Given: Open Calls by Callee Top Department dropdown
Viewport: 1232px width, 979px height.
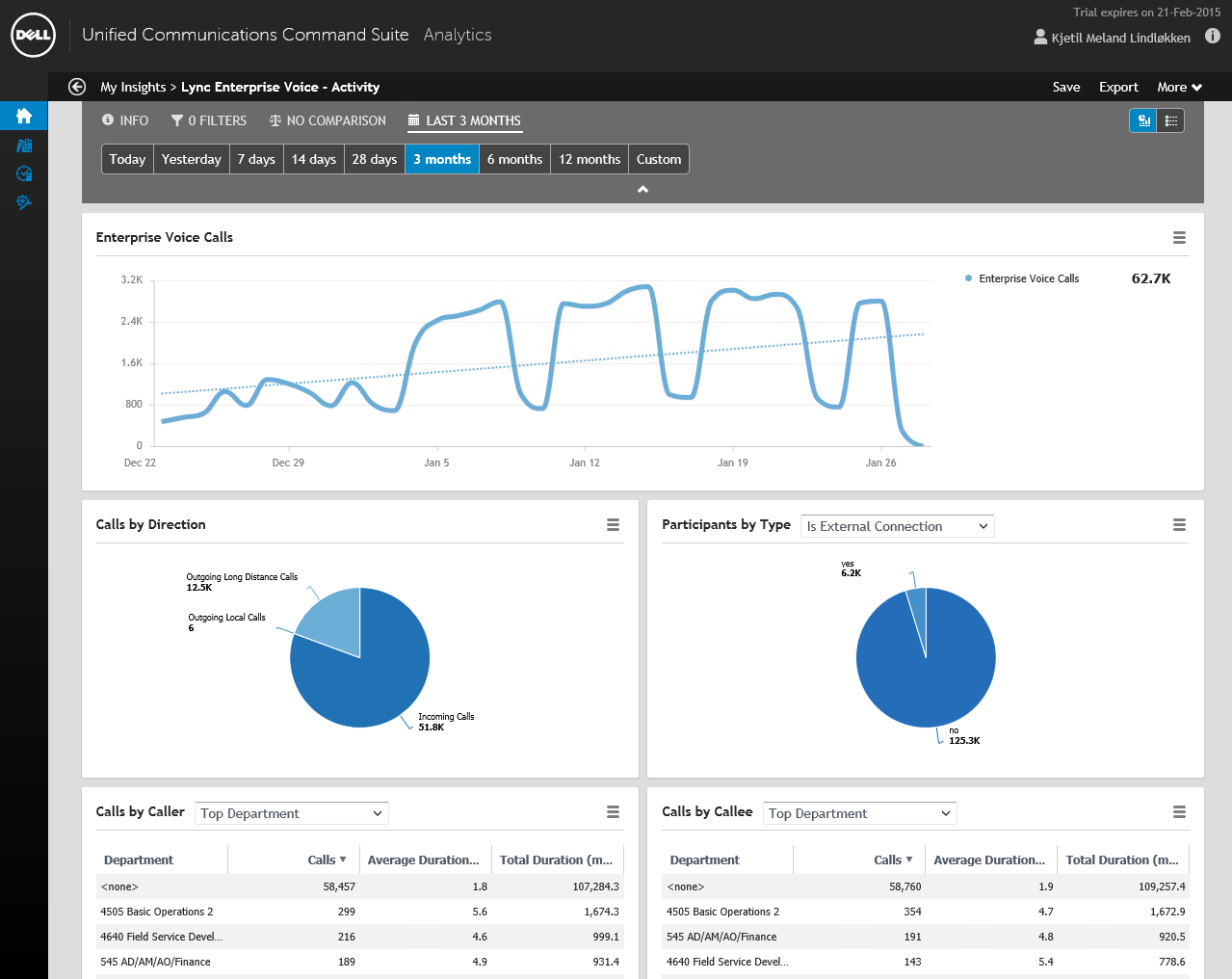Looking at the screenshot, I should 860,813.
